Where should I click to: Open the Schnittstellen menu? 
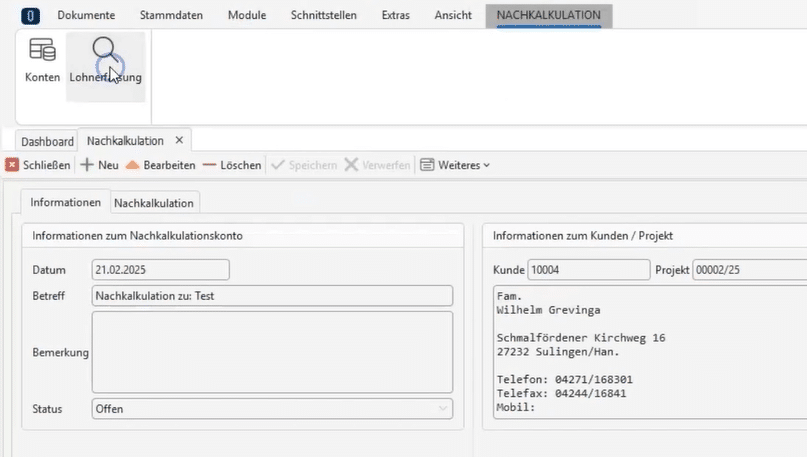(x=324, y=15)
